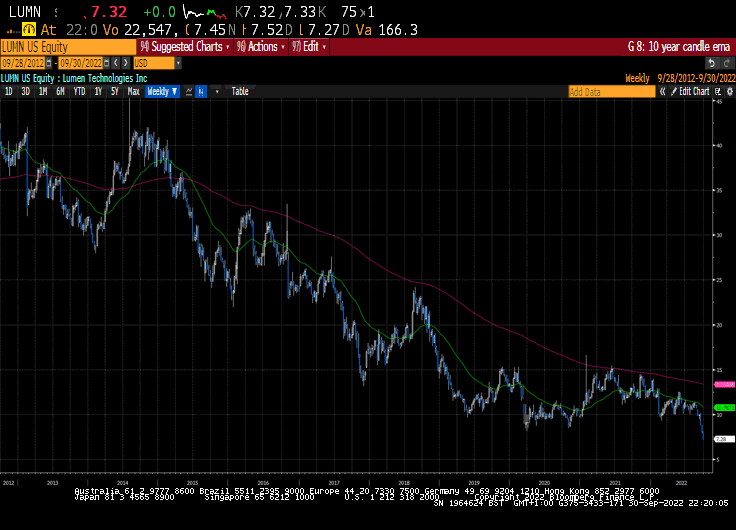The width and height of the screenshot is (736, 530).
Task: Click the Edit Chart button
Action: point(690,92)
